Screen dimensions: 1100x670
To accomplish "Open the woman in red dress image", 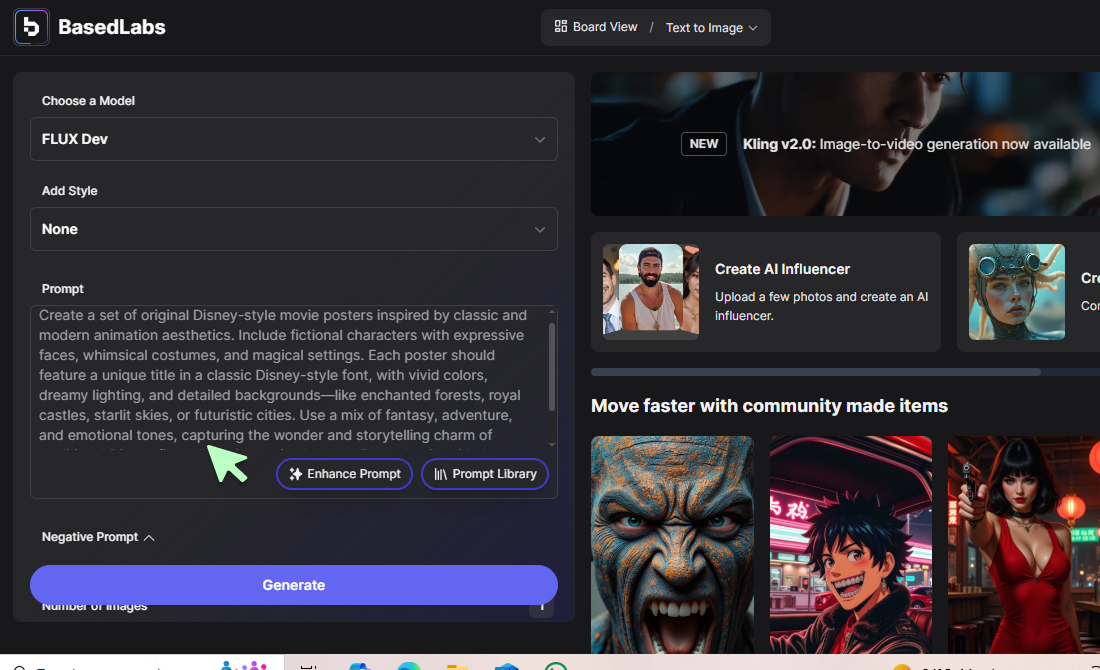I will point(1023,545).
